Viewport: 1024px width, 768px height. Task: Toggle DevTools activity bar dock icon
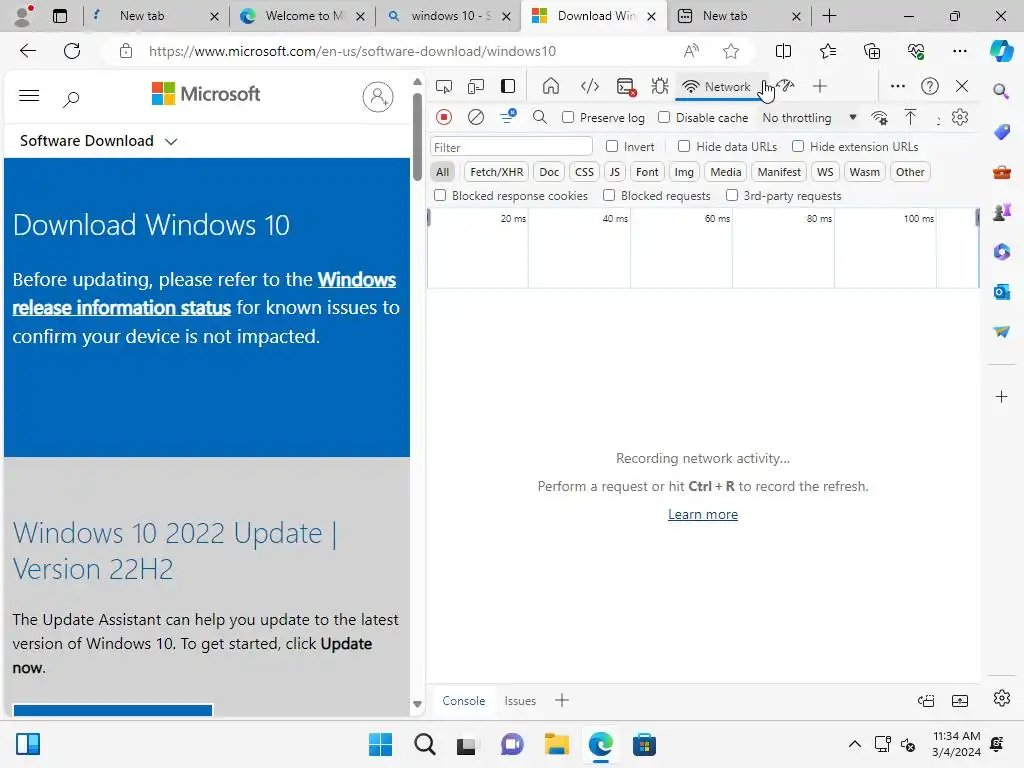[x=508, y=86]
